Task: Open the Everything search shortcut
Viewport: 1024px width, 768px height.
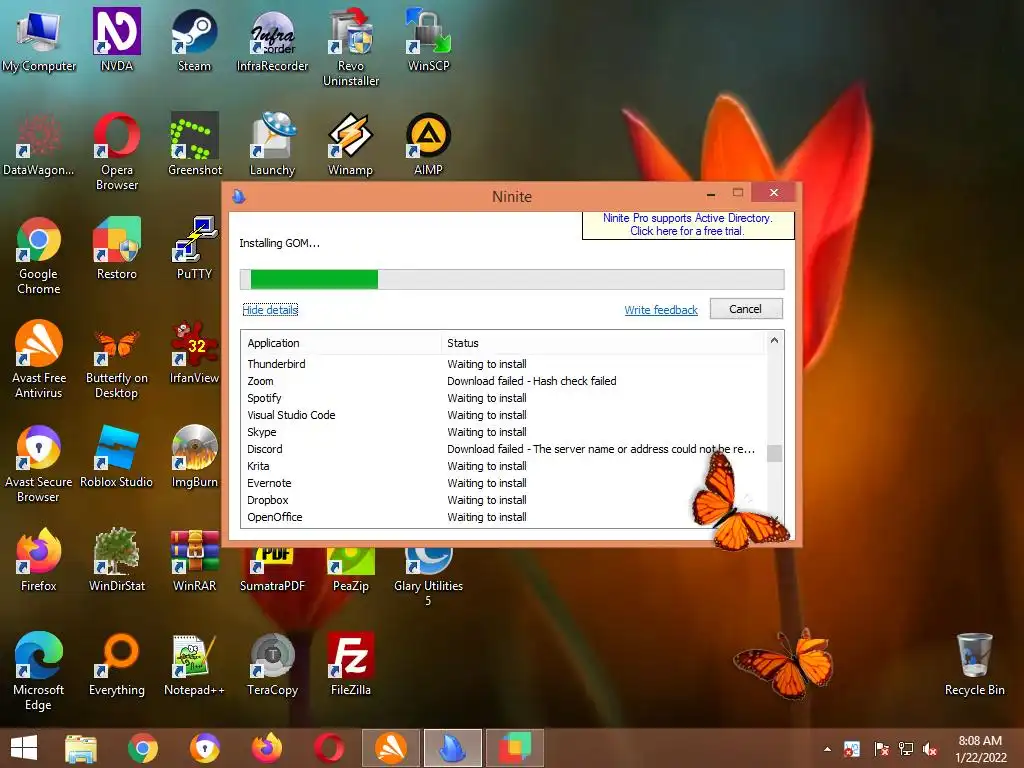Action: coord(116,664)
